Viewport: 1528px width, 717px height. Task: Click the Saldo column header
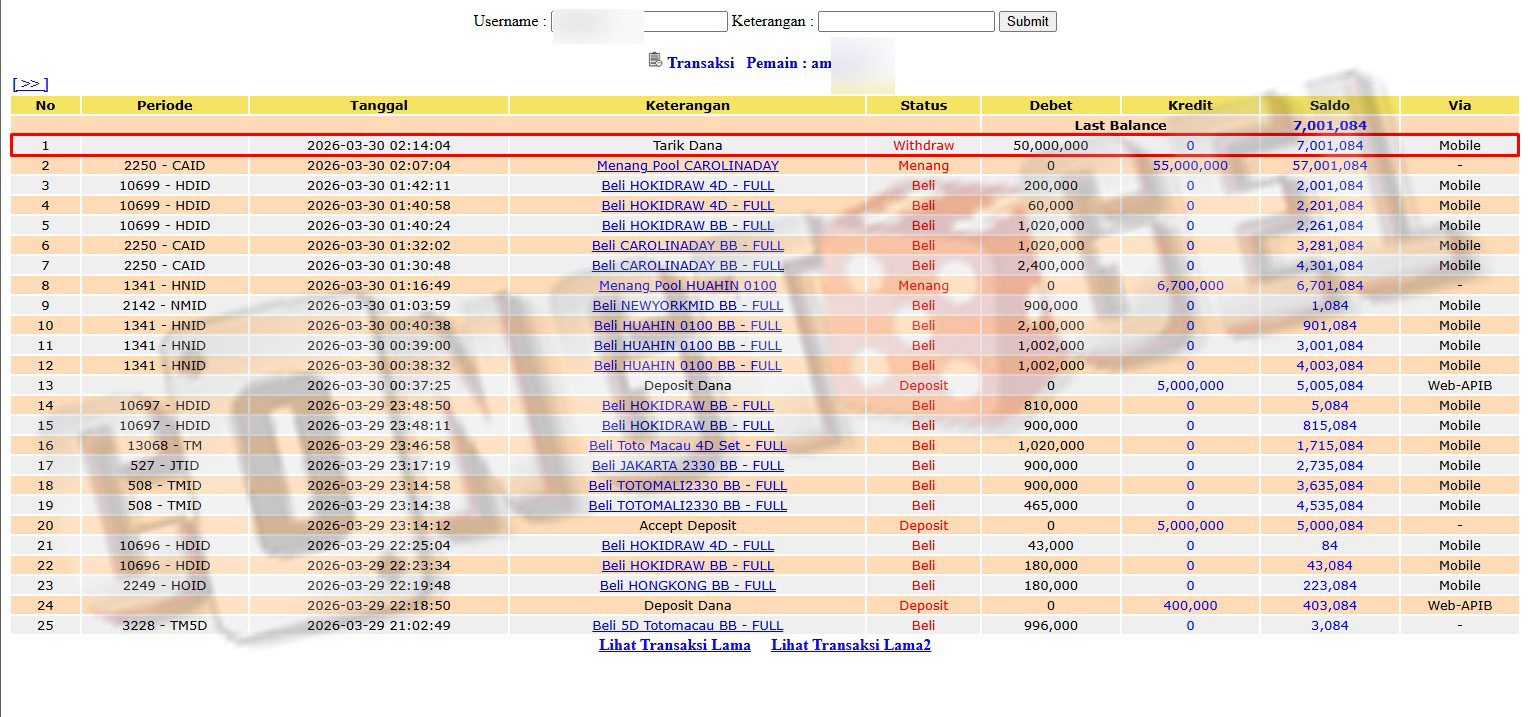(1330, 105)
